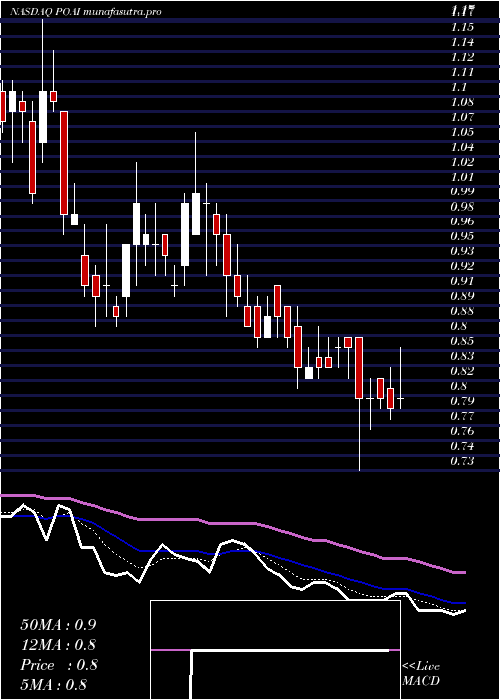Select the 0.99 price axis label
The height and width of the screenshot is (700, 500).
tap(462, 192)
